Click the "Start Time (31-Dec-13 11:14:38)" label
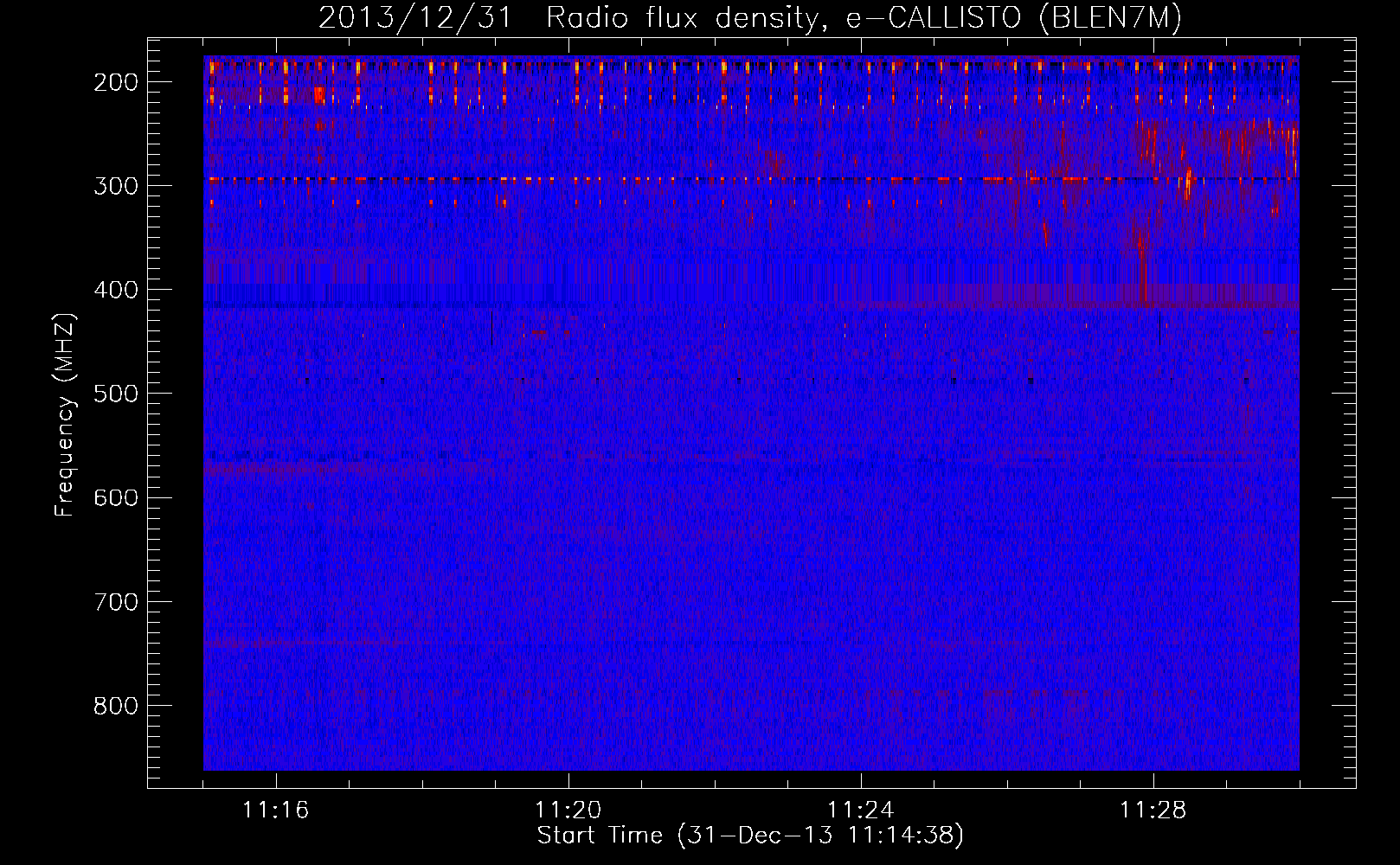 tap(750, 836)
